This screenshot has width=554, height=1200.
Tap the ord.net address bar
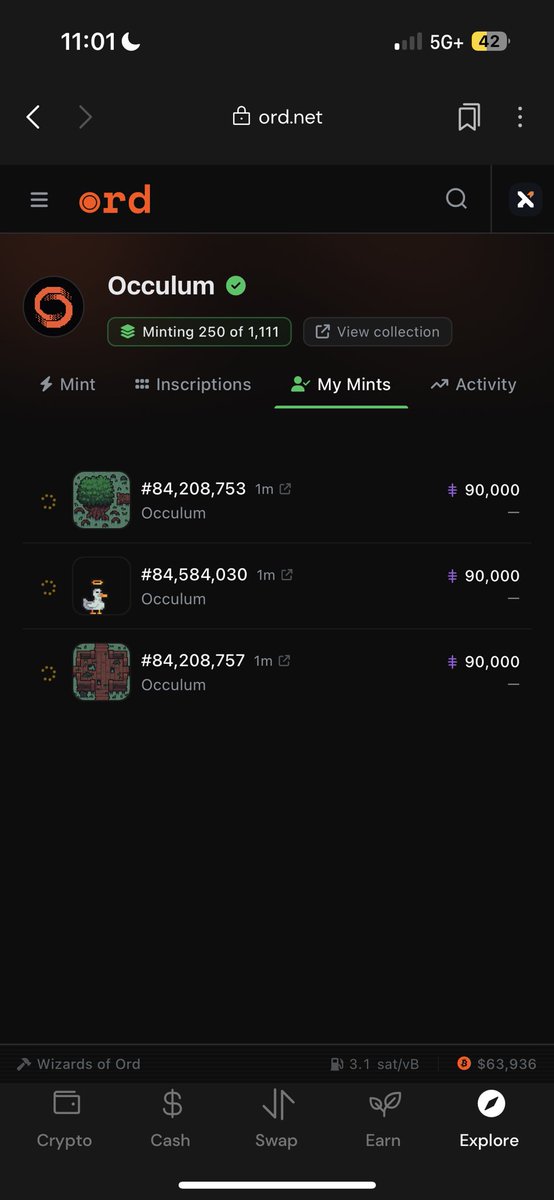click(x=277, y=117)
